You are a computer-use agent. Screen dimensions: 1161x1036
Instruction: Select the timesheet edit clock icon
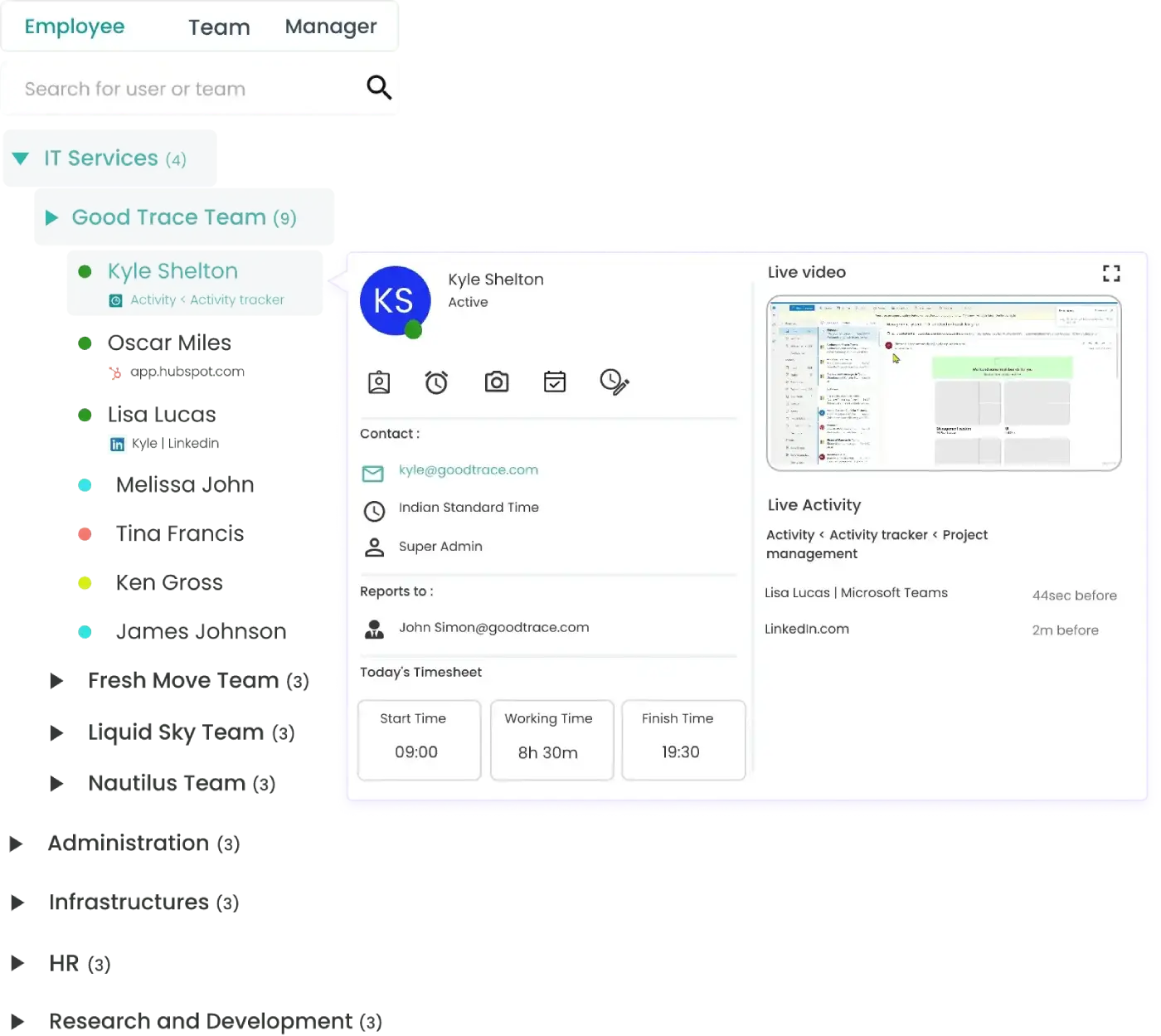(614, 382)
